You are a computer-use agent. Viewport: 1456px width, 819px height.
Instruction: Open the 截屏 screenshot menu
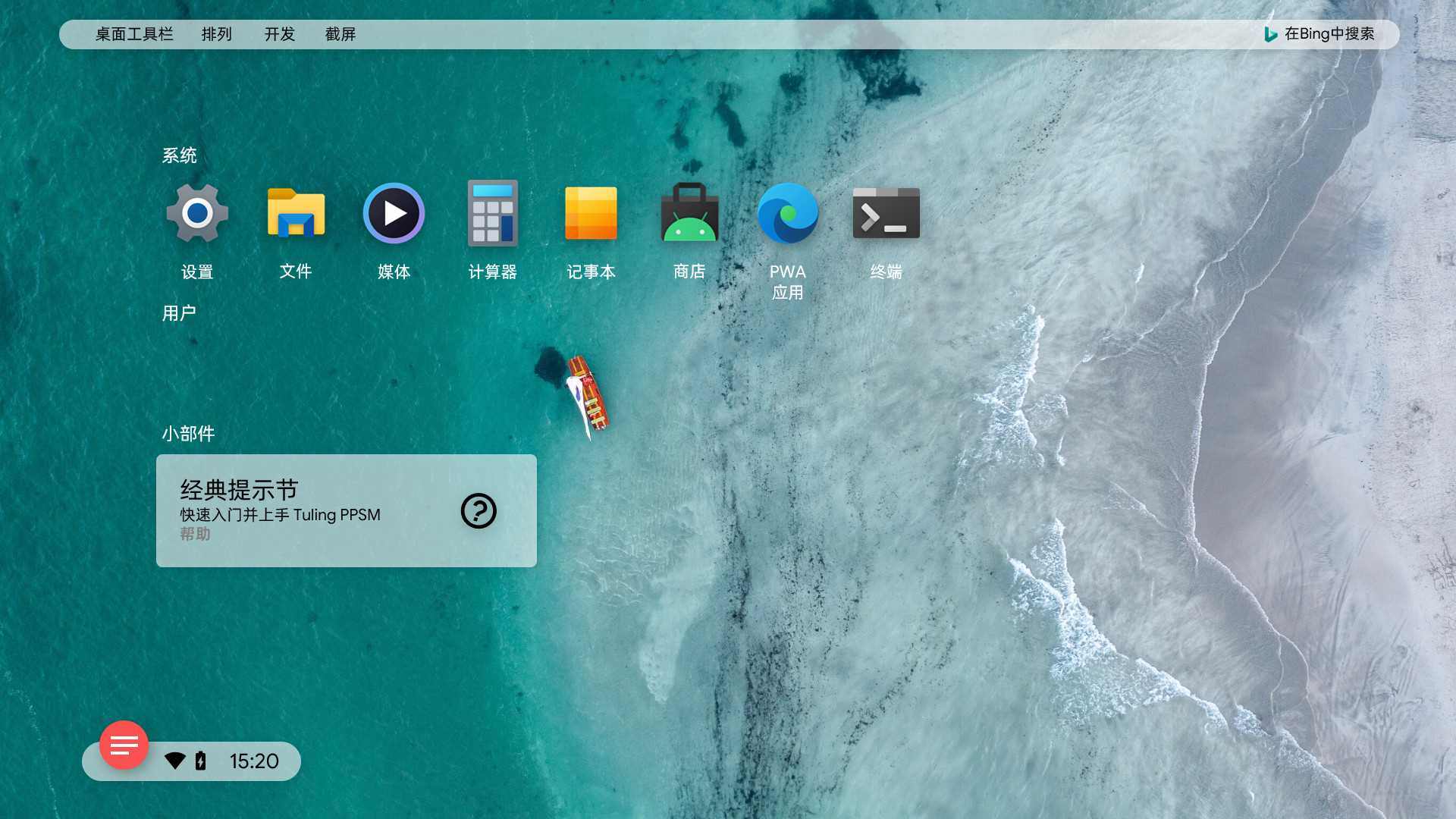click(340, 34)
